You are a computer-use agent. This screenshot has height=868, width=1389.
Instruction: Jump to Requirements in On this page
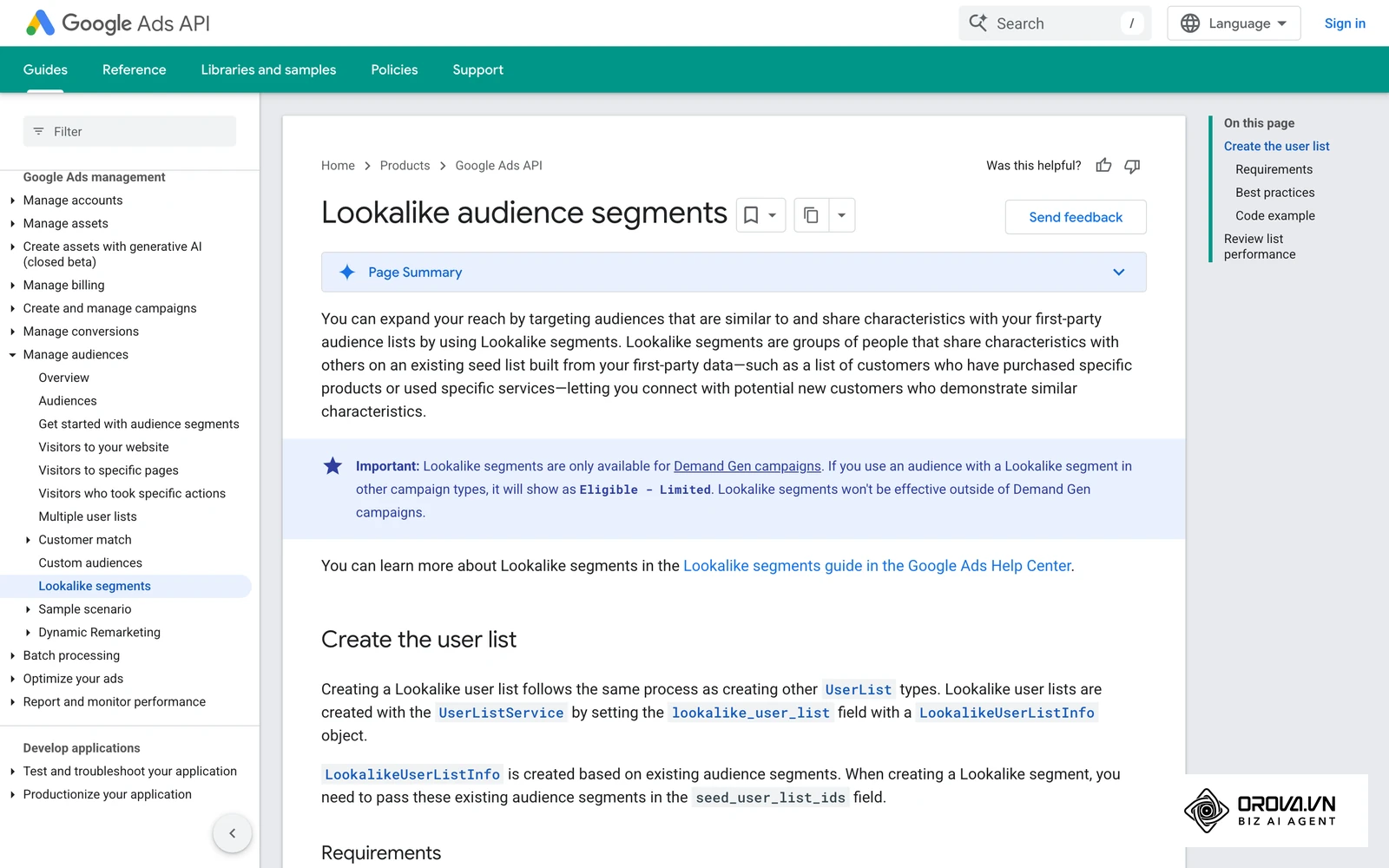click(x=1274, y=169)
